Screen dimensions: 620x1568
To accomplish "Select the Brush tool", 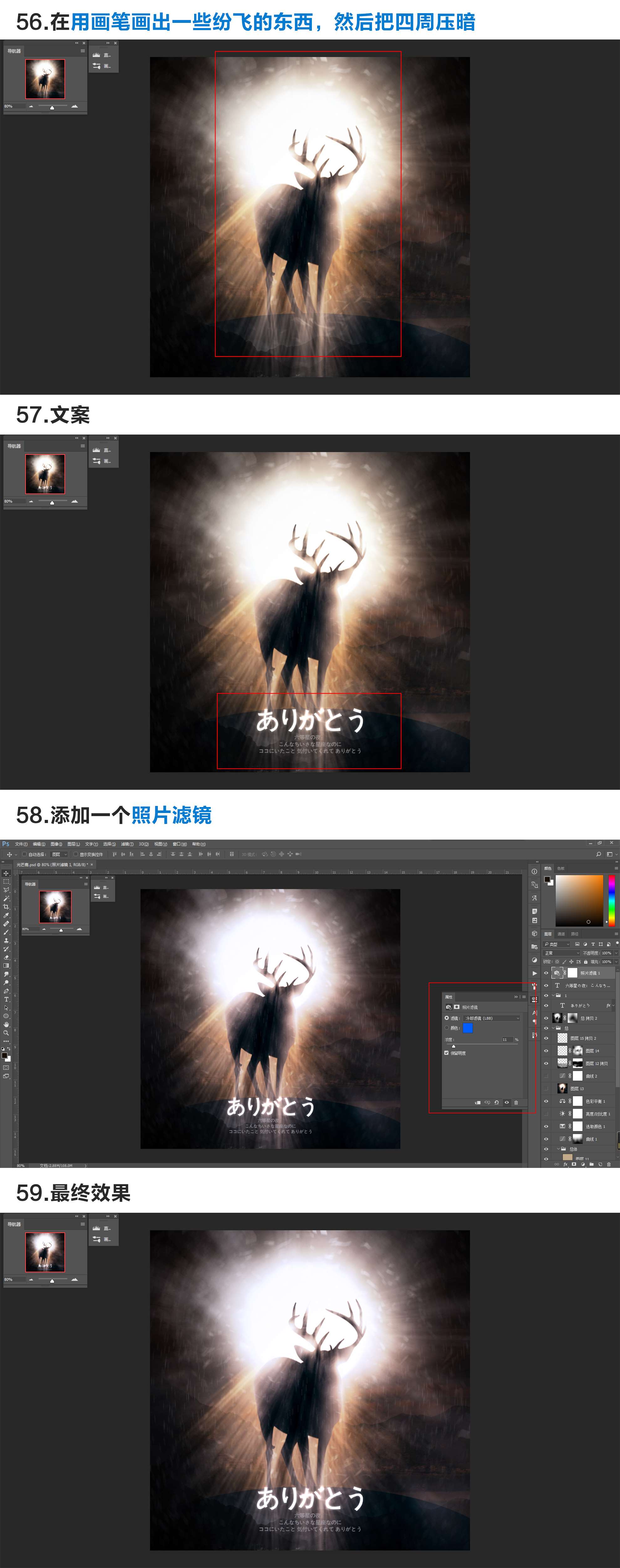I will pyautogui.click(x=6, y=933).
